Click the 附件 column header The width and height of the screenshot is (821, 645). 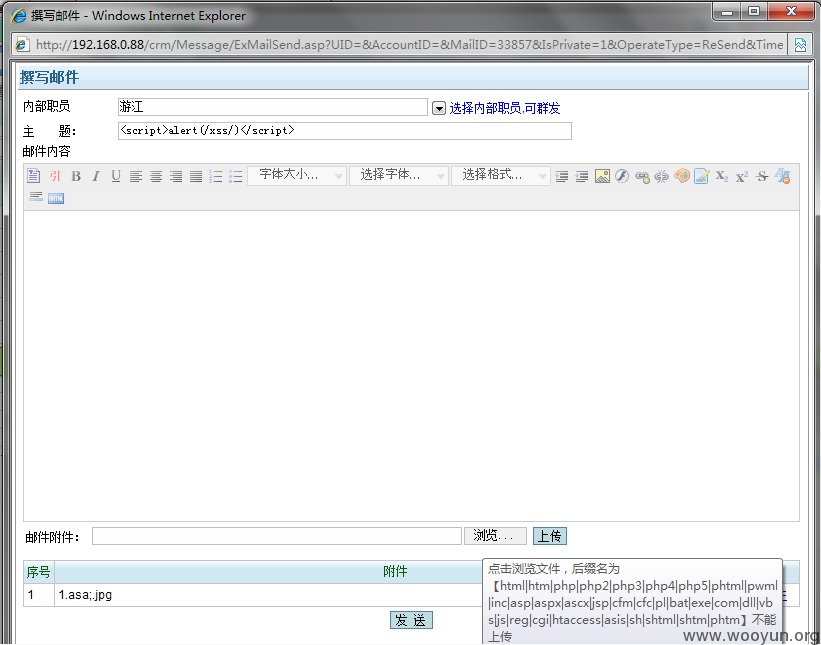[395, 572]
